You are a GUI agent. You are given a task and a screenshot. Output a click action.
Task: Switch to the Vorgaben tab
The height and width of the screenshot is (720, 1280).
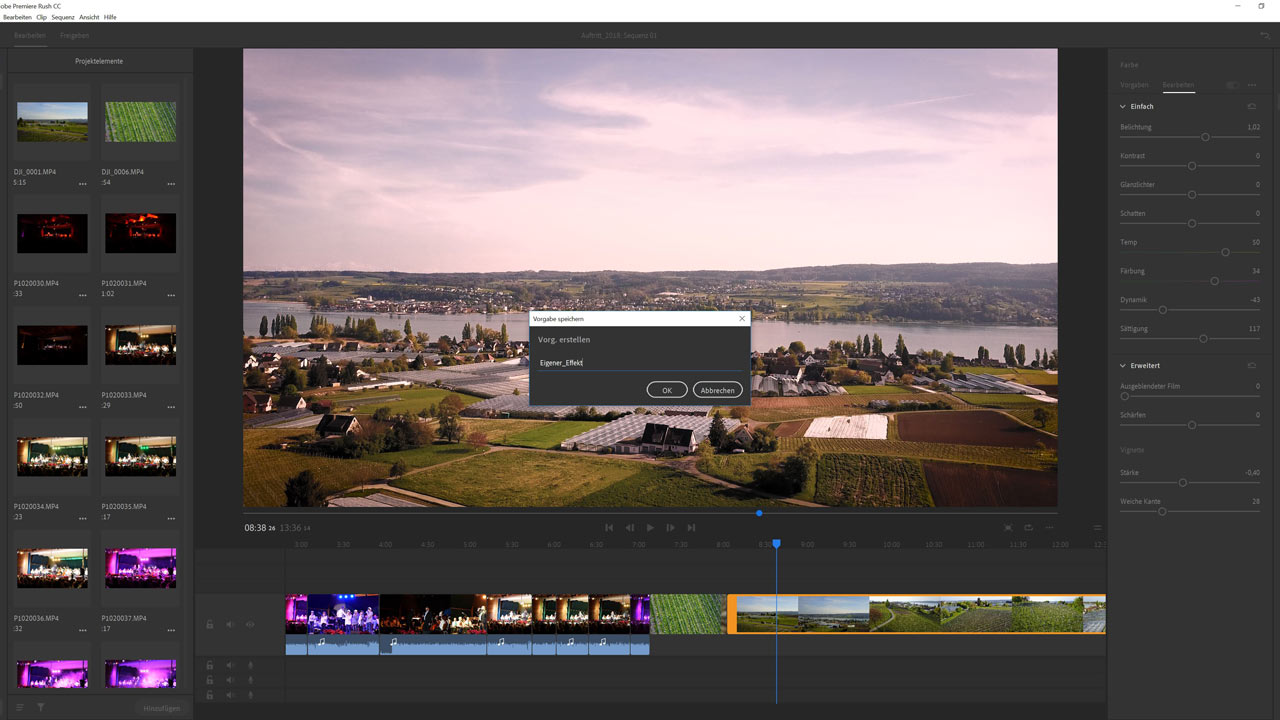pos(1134,85)
